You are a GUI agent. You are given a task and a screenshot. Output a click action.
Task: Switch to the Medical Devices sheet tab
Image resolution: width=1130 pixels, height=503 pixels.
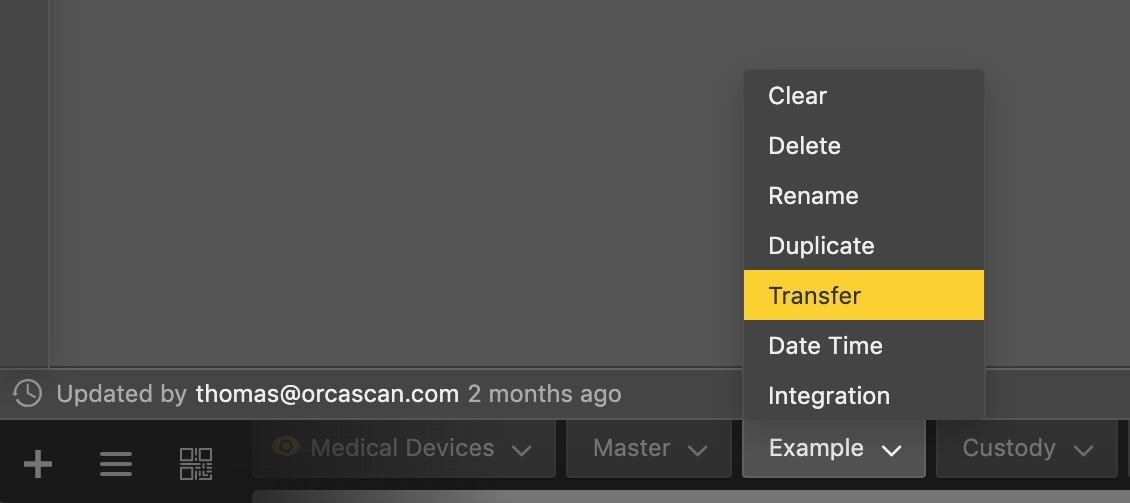coord(402,448)
